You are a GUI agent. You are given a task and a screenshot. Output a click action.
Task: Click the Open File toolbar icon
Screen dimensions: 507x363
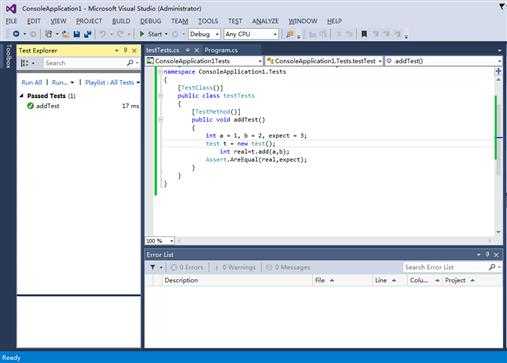[66, 34]
